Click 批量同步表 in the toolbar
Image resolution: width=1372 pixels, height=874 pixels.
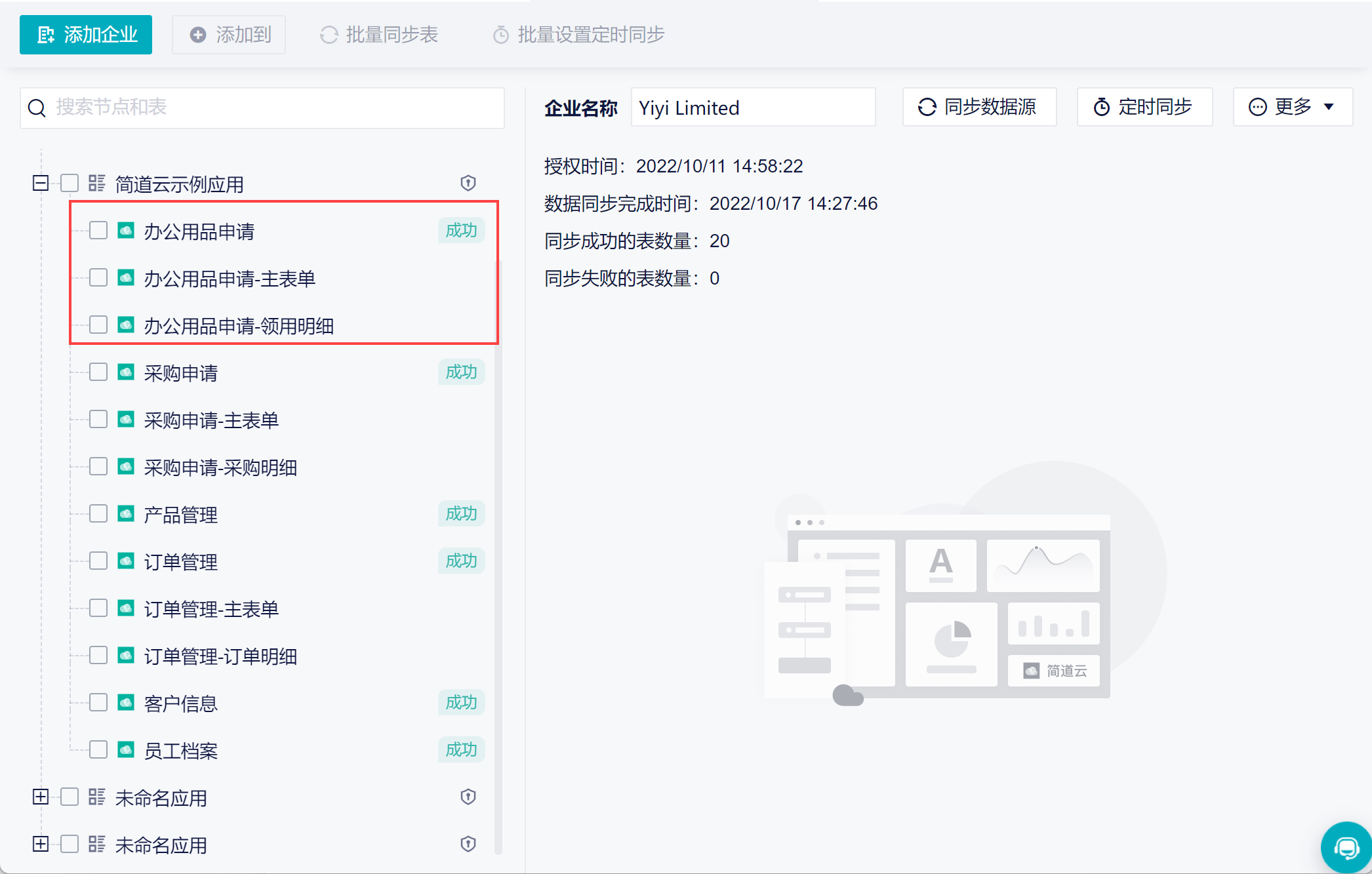379,35
